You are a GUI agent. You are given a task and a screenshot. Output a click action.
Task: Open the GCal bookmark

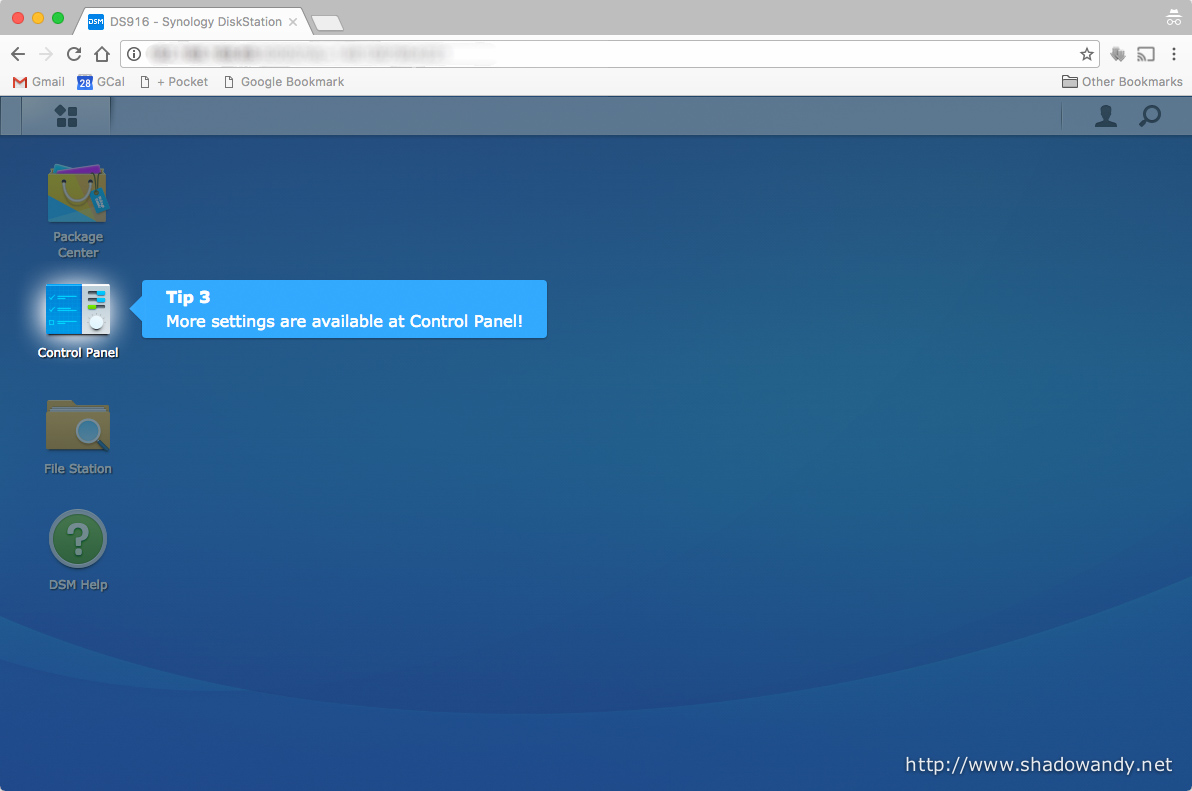[101, 81]
